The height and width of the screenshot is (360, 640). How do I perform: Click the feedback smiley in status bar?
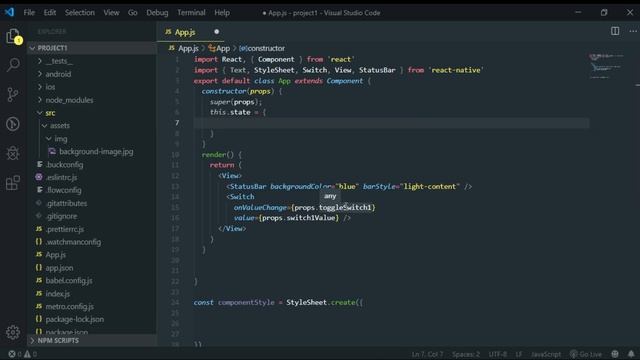[x=615, y=354]
